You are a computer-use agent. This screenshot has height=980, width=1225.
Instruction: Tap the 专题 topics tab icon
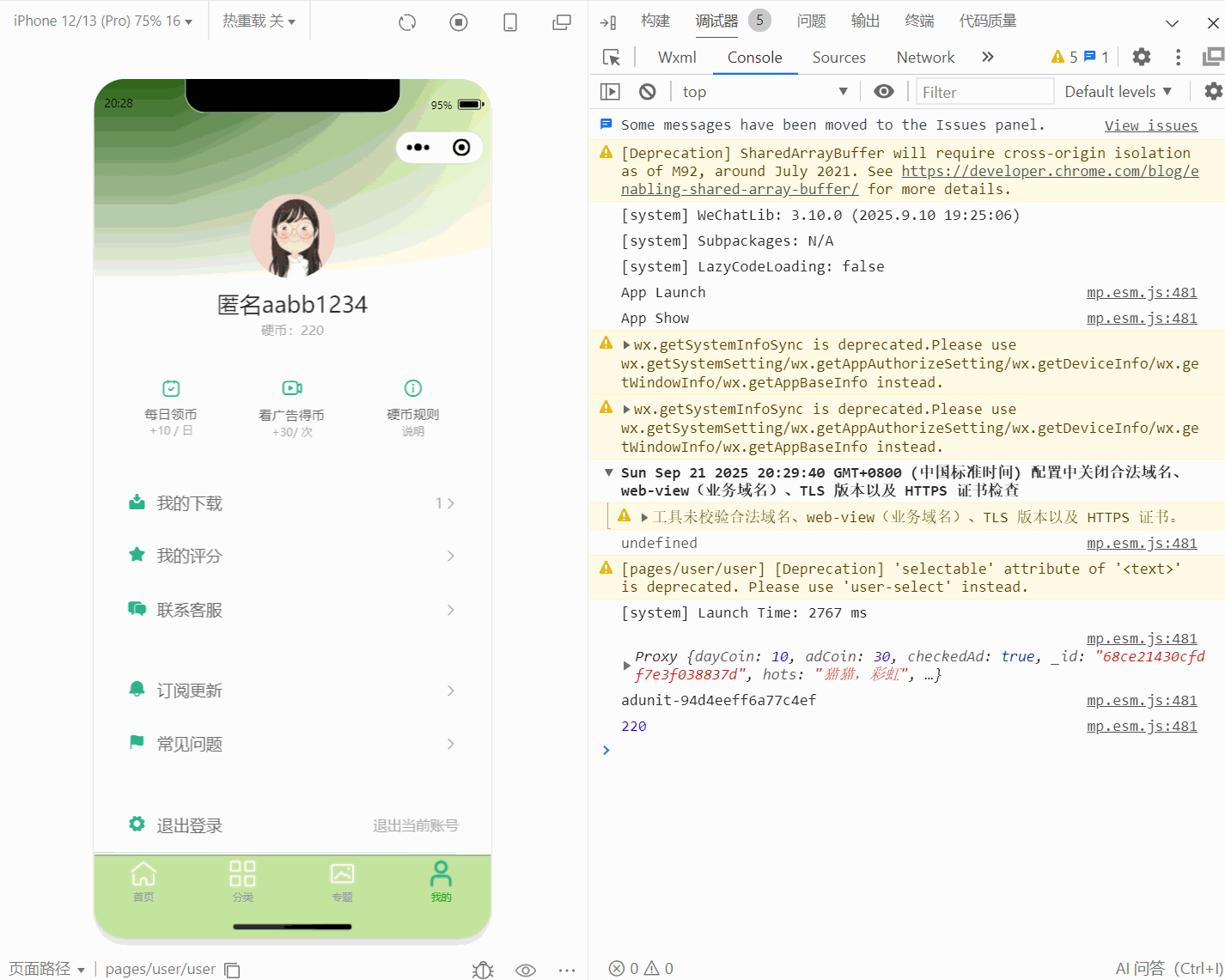(342, 873)
